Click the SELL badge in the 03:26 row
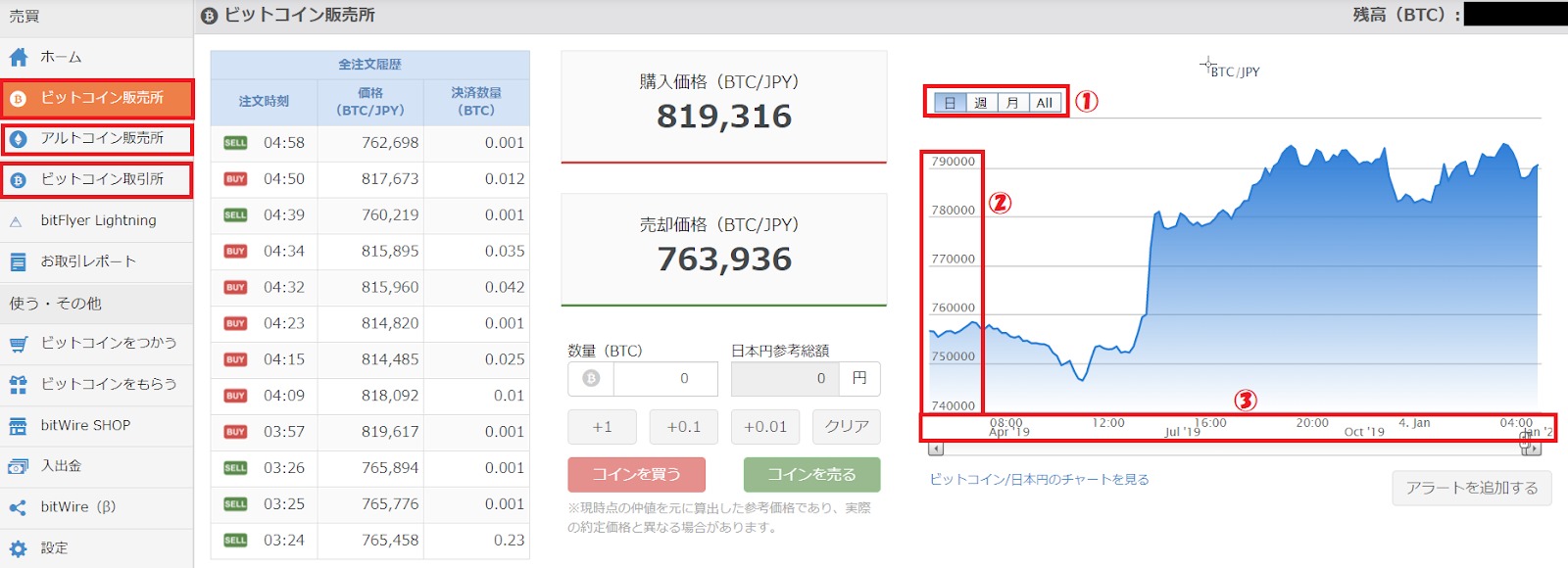1568x568 pixels. pyautogui.click(x=235, y=468)
